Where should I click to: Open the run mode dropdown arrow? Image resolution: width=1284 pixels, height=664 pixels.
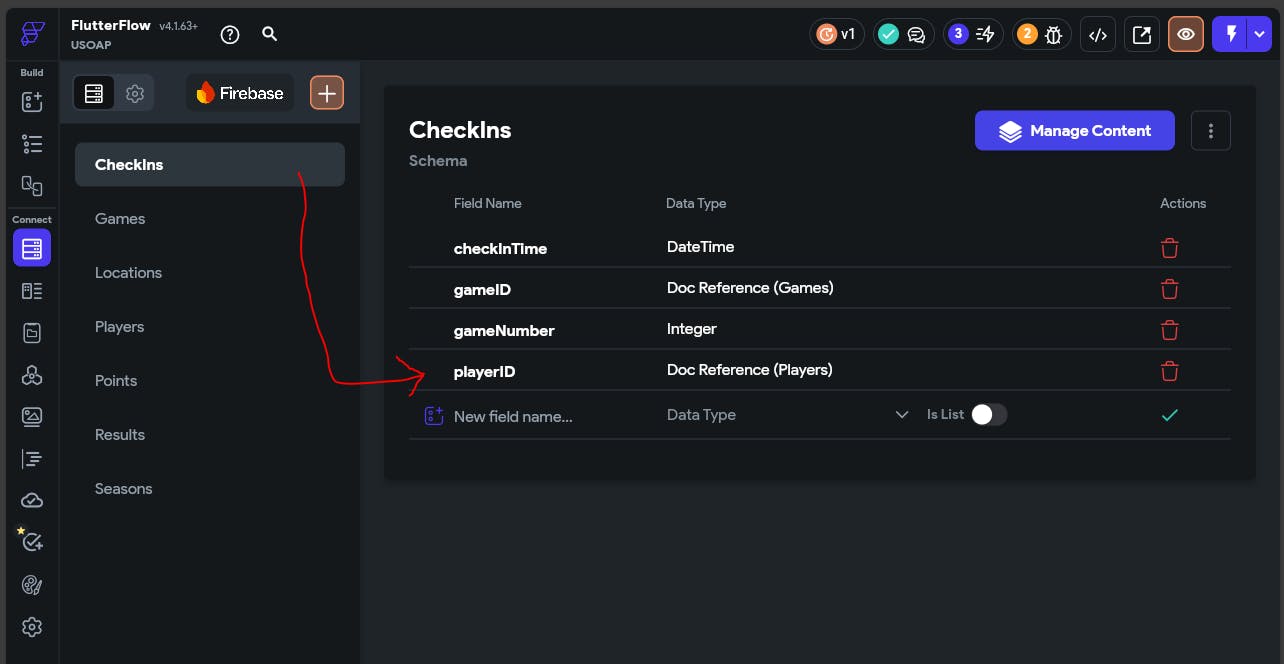tap(1259, 35)
